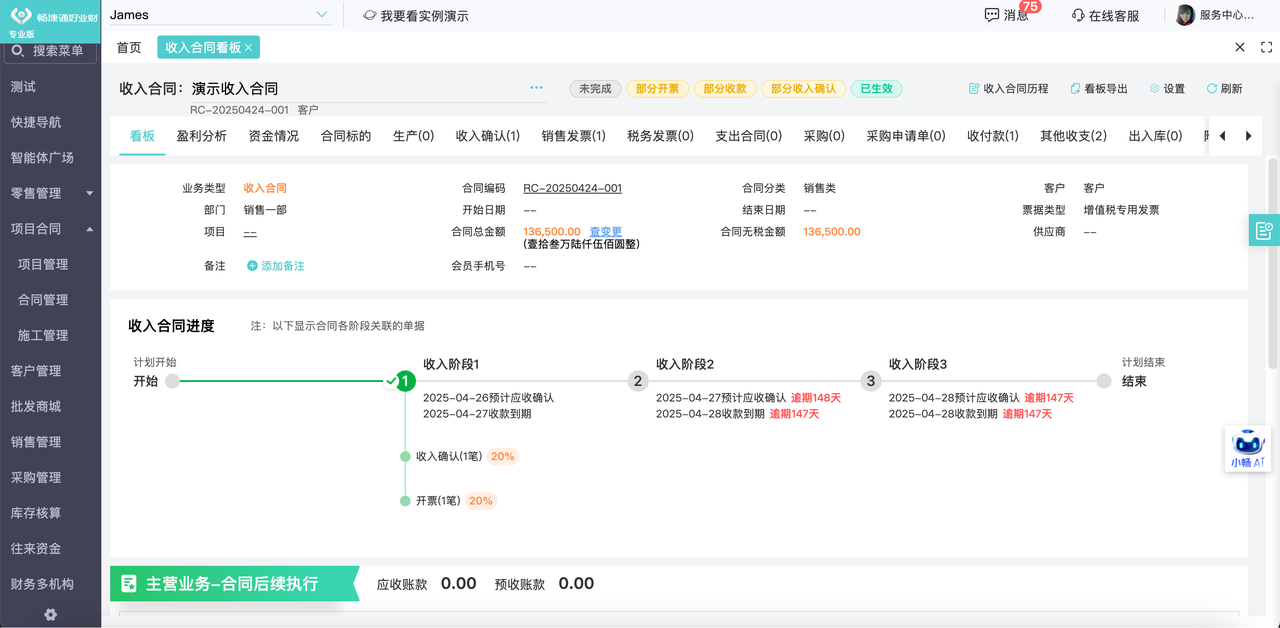Close all tabs with the X icon
This screenshot has height=628, width=1280.
pos(1240,47)
